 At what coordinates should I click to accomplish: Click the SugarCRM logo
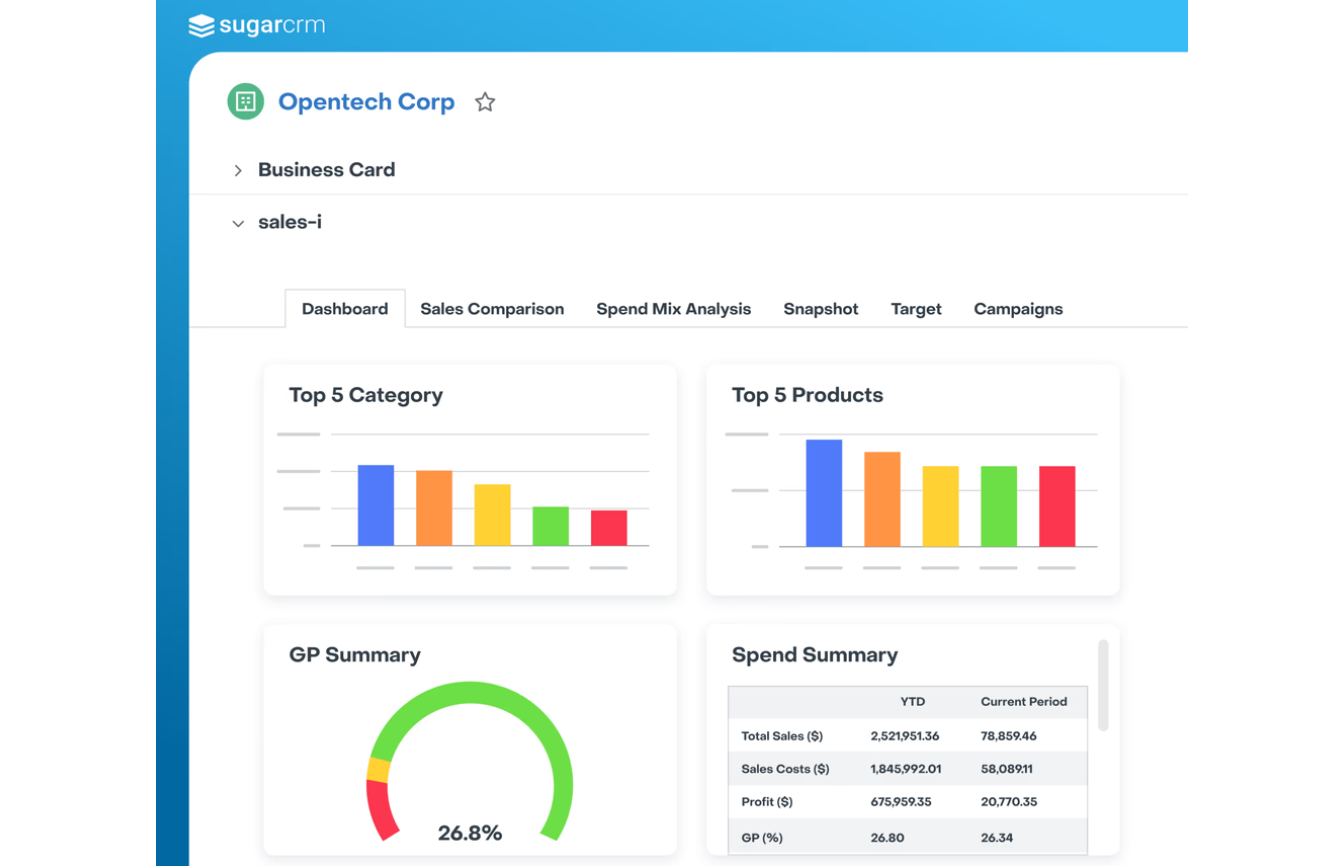(257, 26)
